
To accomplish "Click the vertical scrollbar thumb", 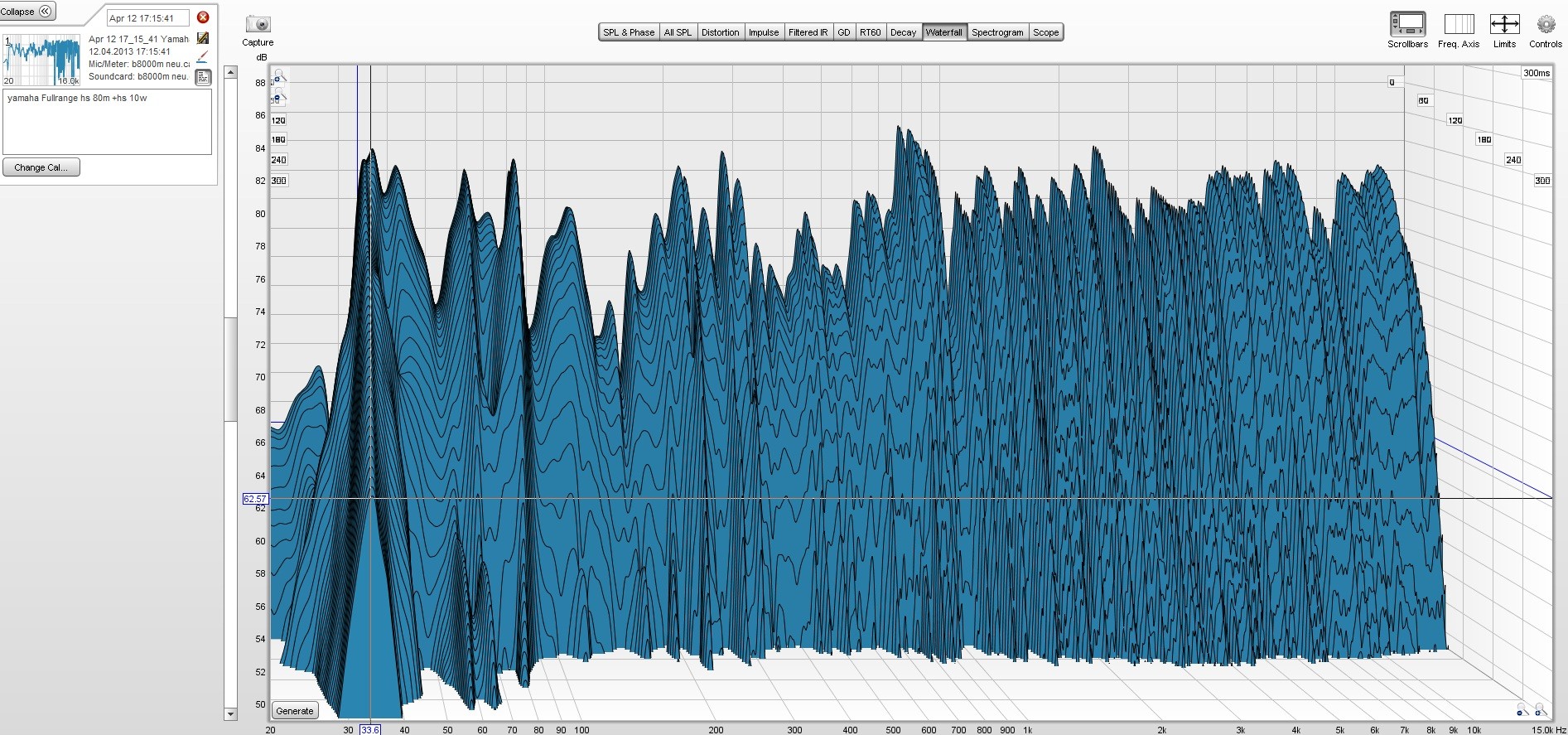I will click(x=230, y=369).
